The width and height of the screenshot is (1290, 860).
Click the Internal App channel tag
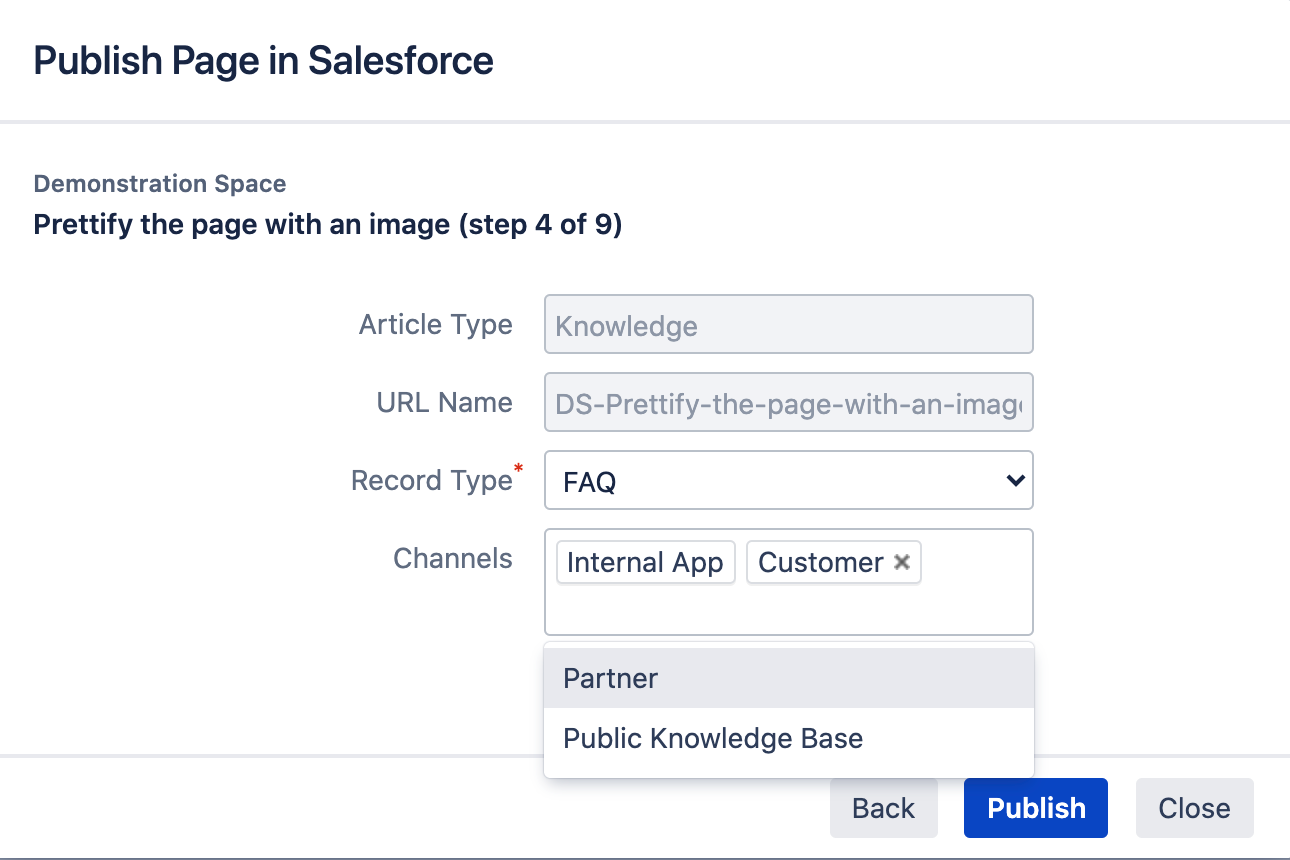645,563
